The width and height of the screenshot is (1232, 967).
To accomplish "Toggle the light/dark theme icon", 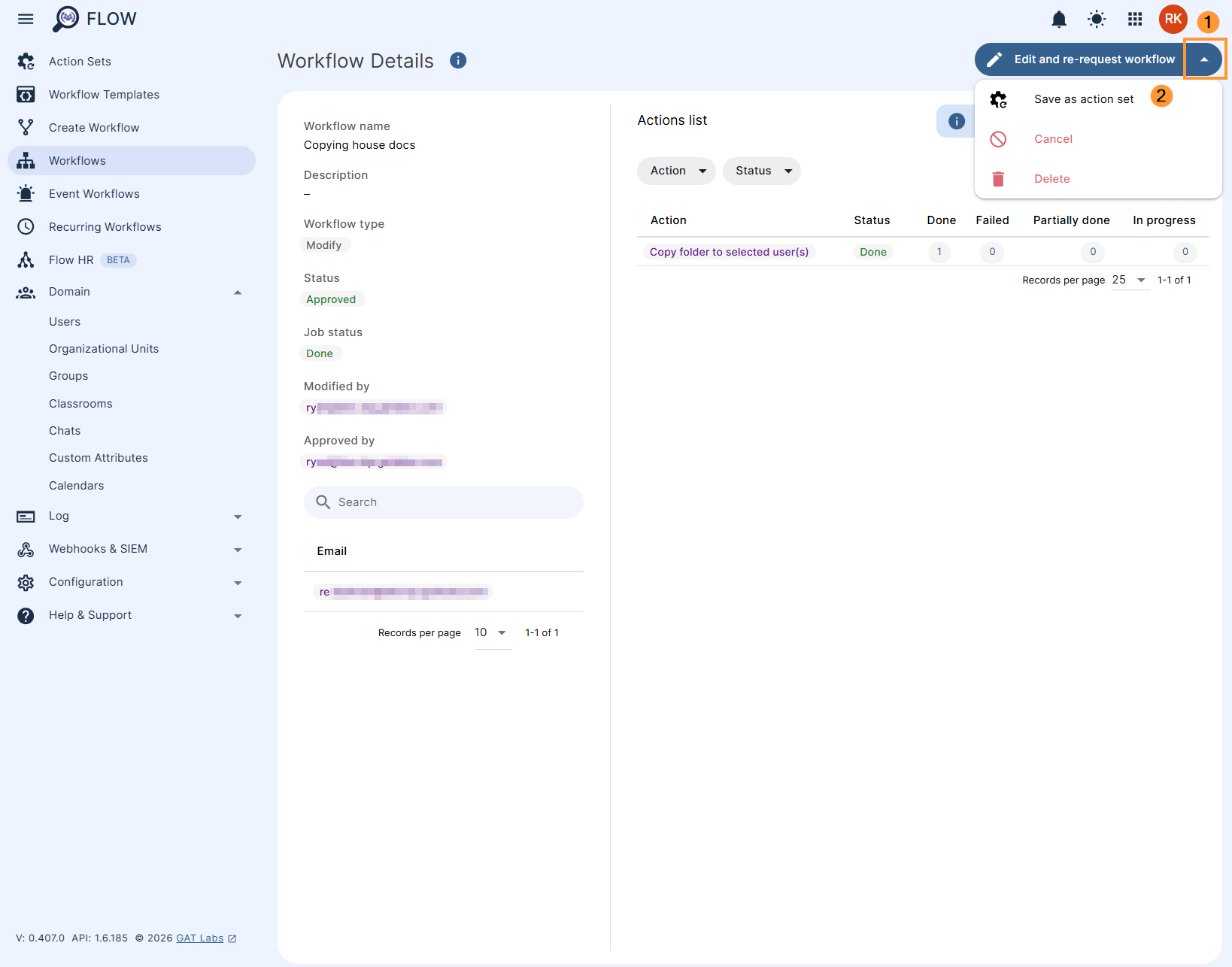I will 1097,20.
